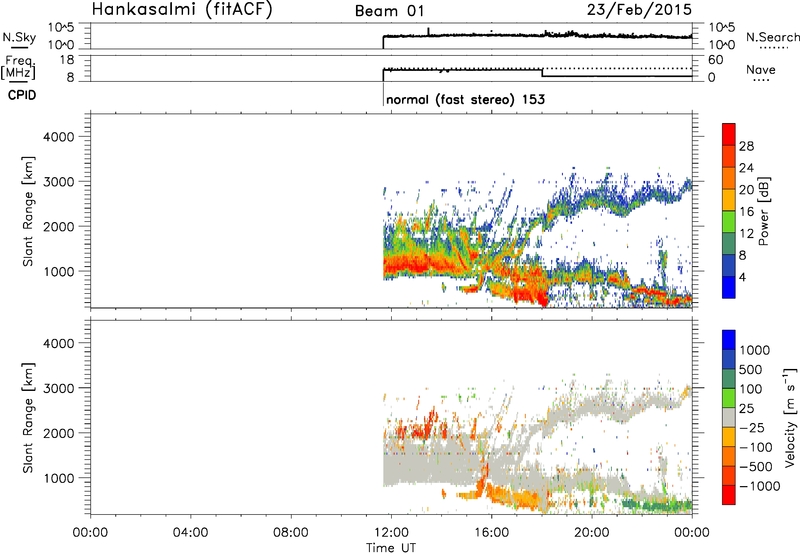800x554 pixels.
Task: Click the red bottom of the velocity colorbar
Action: [x=729, y=495]
